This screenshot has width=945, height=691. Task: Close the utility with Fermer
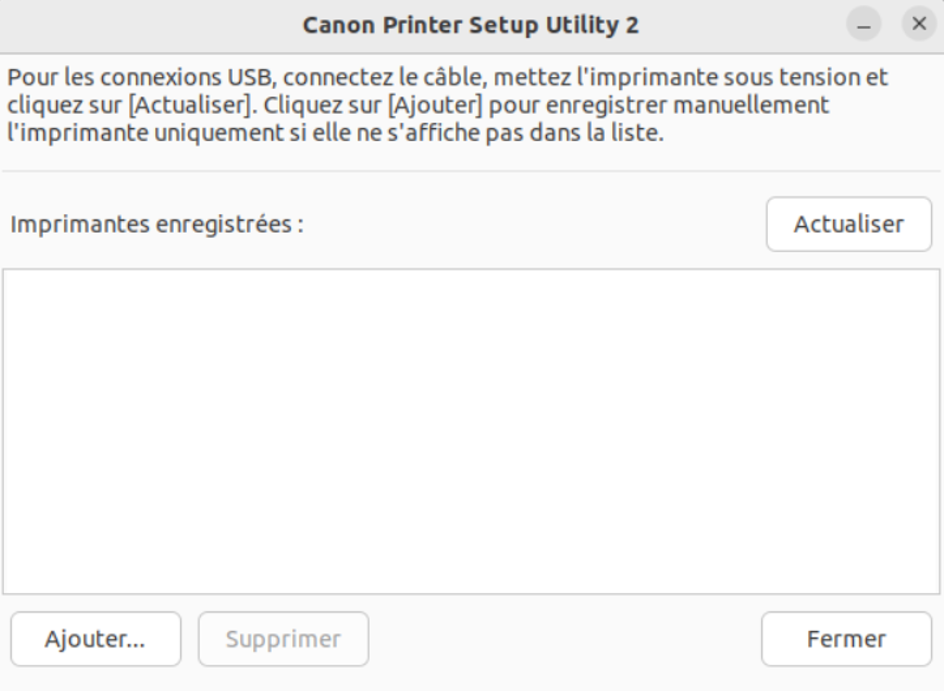click(x=846, y=638)
